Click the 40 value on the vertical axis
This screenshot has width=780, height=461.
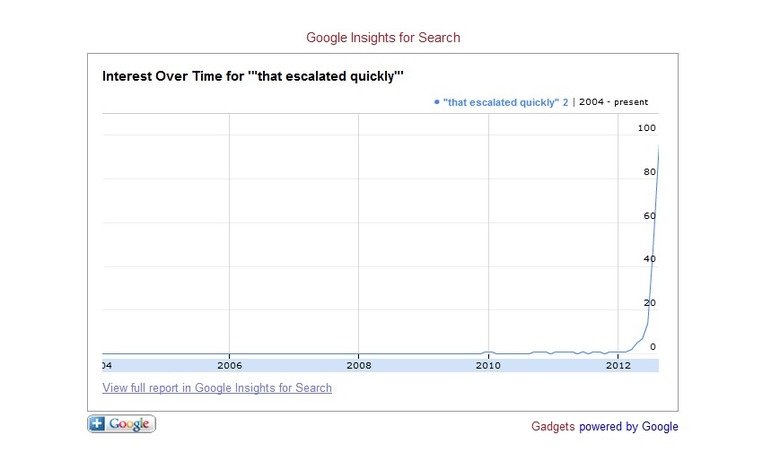click(x=649, y=259)
